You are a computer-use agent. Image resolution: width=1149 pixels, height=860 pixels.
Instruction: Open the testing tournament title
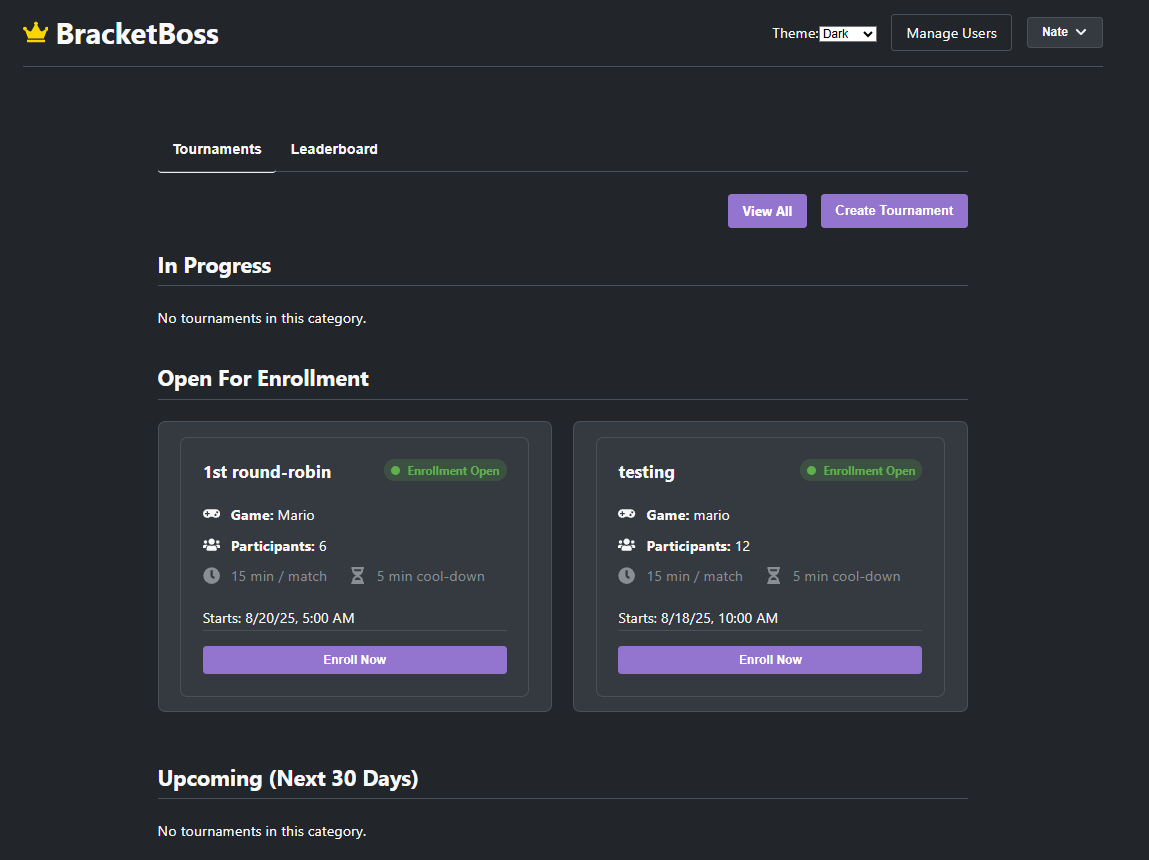coord(646,472)
